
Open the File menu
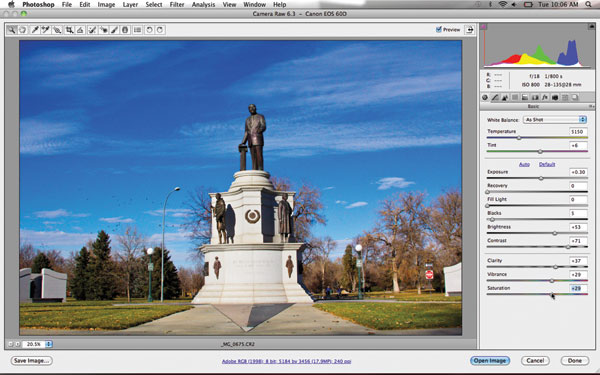[x=67, y=5]
